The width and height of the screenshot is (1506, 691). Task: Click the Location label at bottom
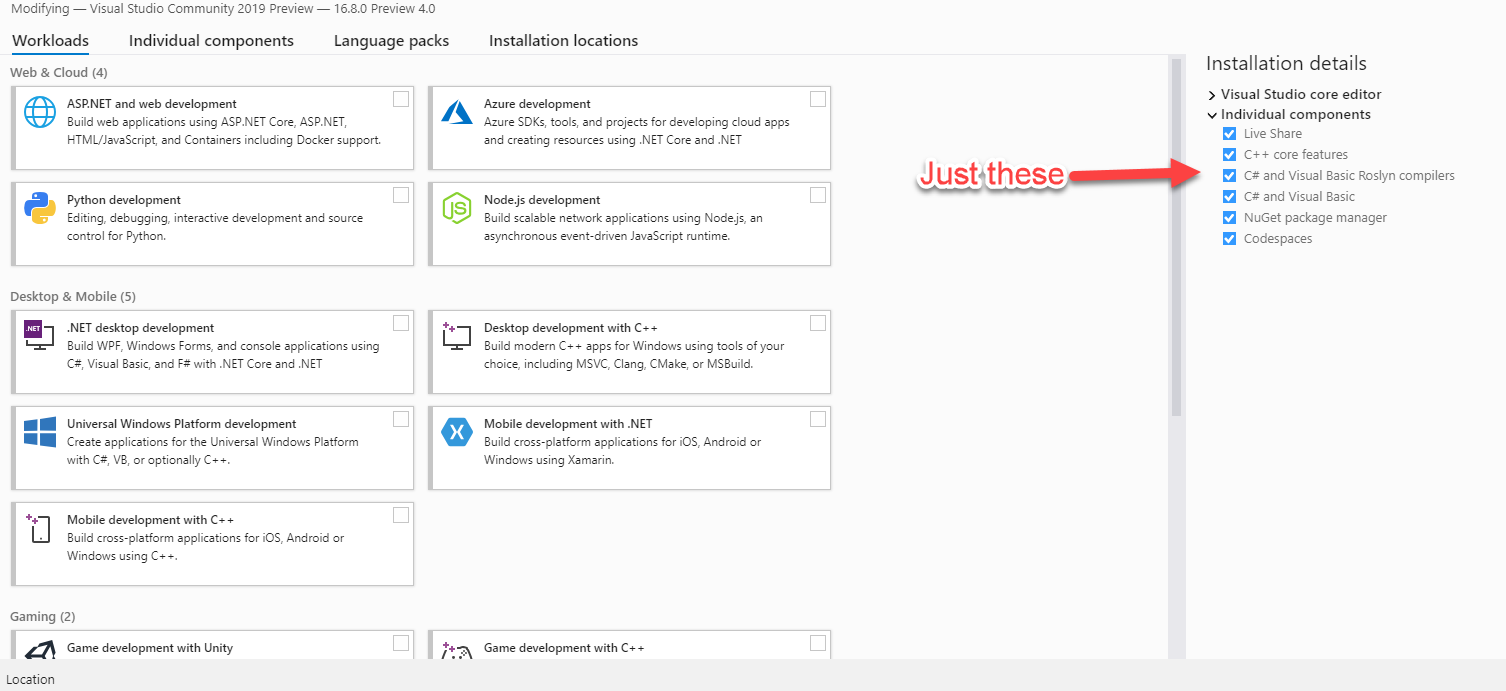pyautogui.click(x=31, y=680)
